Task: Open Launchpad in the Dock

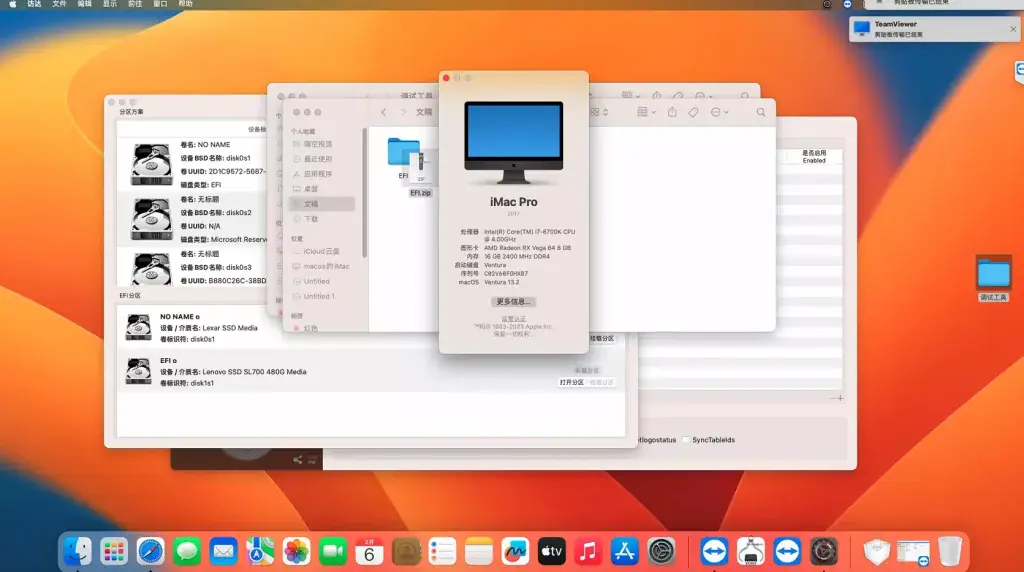Action: tap(114, 552)
